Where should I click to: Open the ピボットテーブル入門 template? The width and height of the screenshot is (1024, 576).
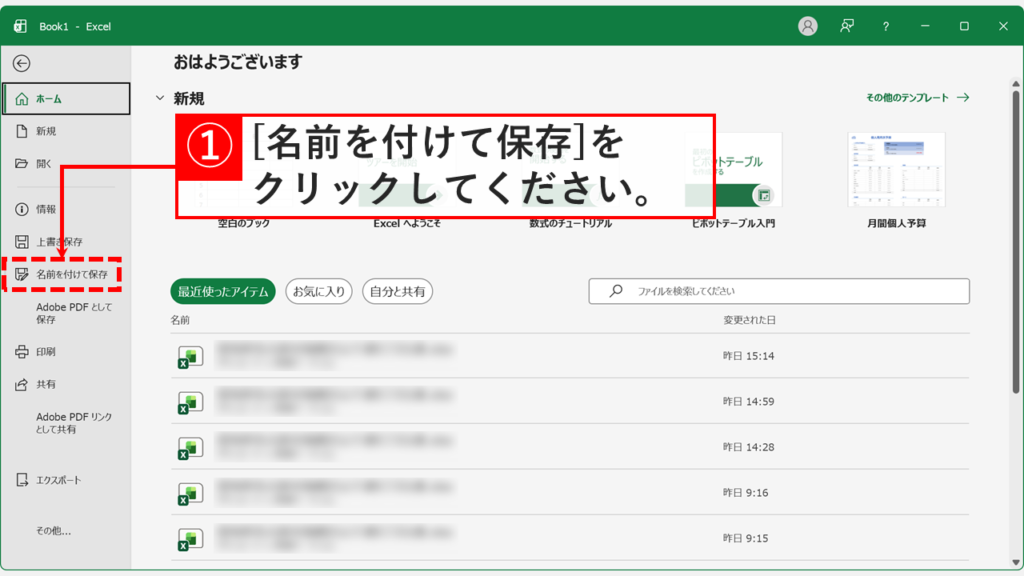(x=733, y=180)
